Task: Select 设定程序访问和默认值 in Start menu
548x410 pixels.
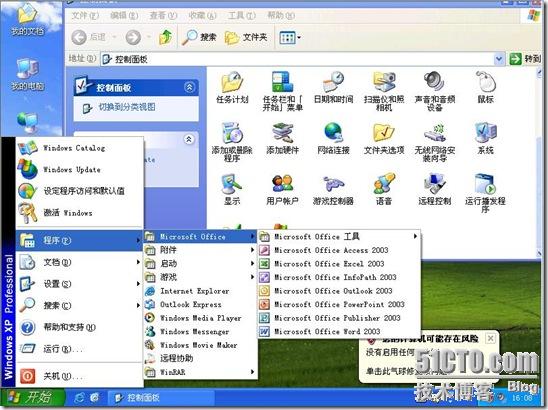Action: click(x=80, y=191)
